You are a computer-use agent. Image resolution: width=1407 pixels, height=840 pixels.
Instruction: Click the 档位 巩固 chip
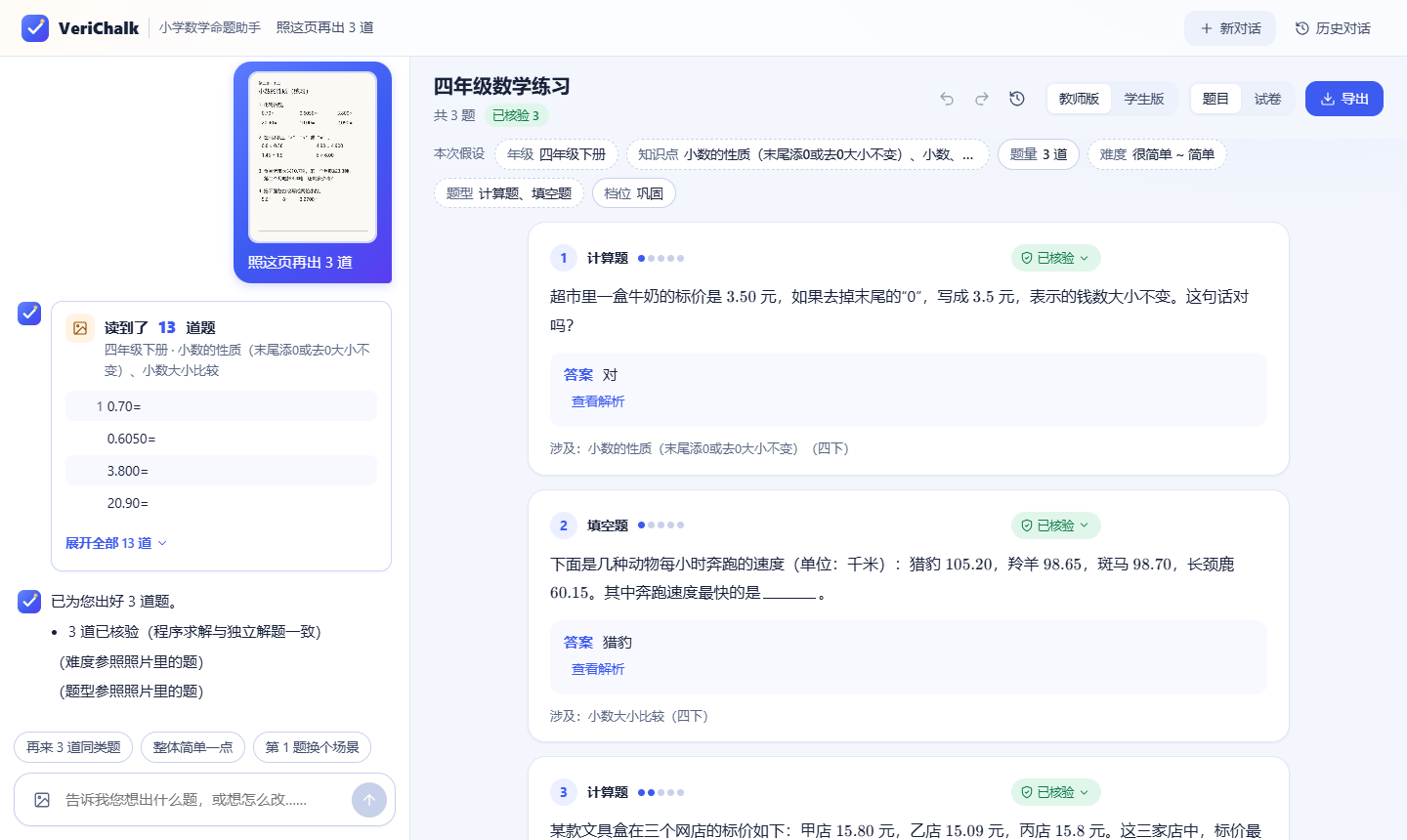click(x=634, y=193)
